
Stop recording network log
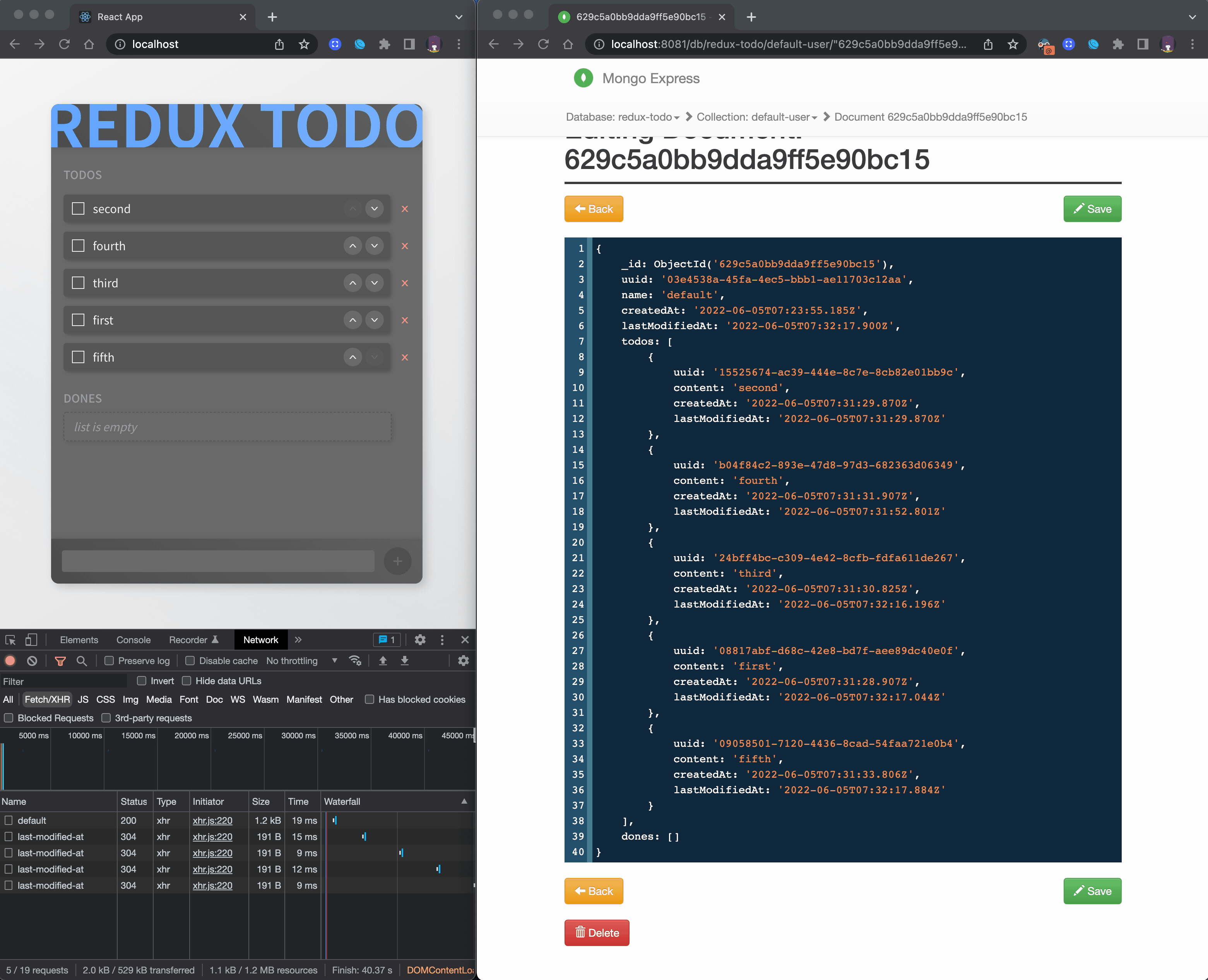tap(10, 661)
